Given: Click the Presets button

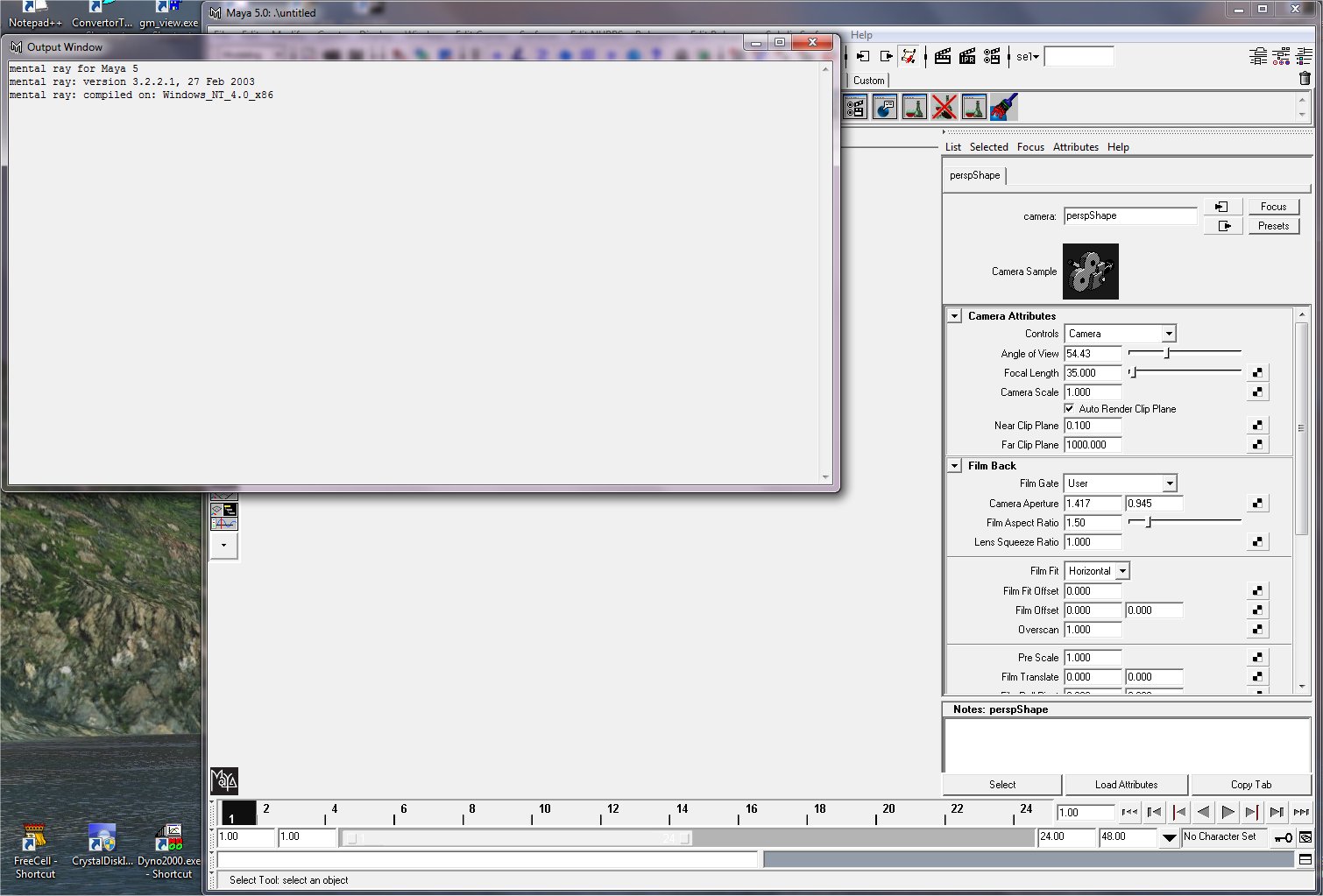Looking at the screenshot, I should pos(1273,226).
